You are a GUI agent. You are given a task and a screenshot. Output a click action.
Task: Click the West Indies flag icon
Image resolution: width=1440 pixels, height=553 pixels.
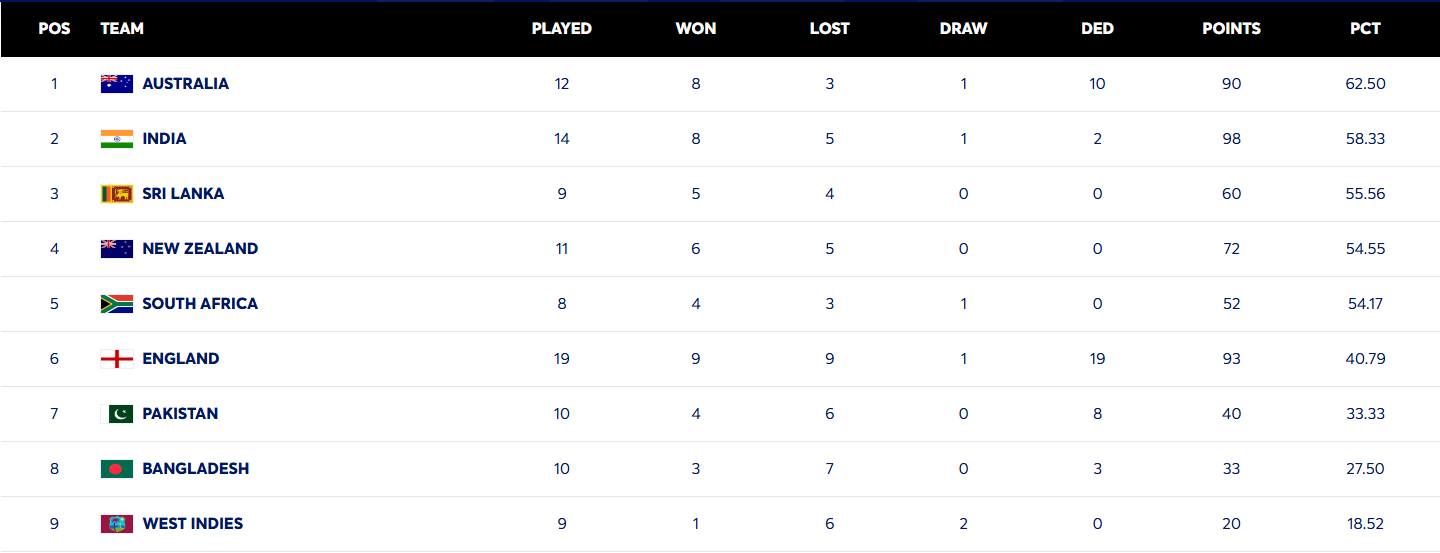117,524
